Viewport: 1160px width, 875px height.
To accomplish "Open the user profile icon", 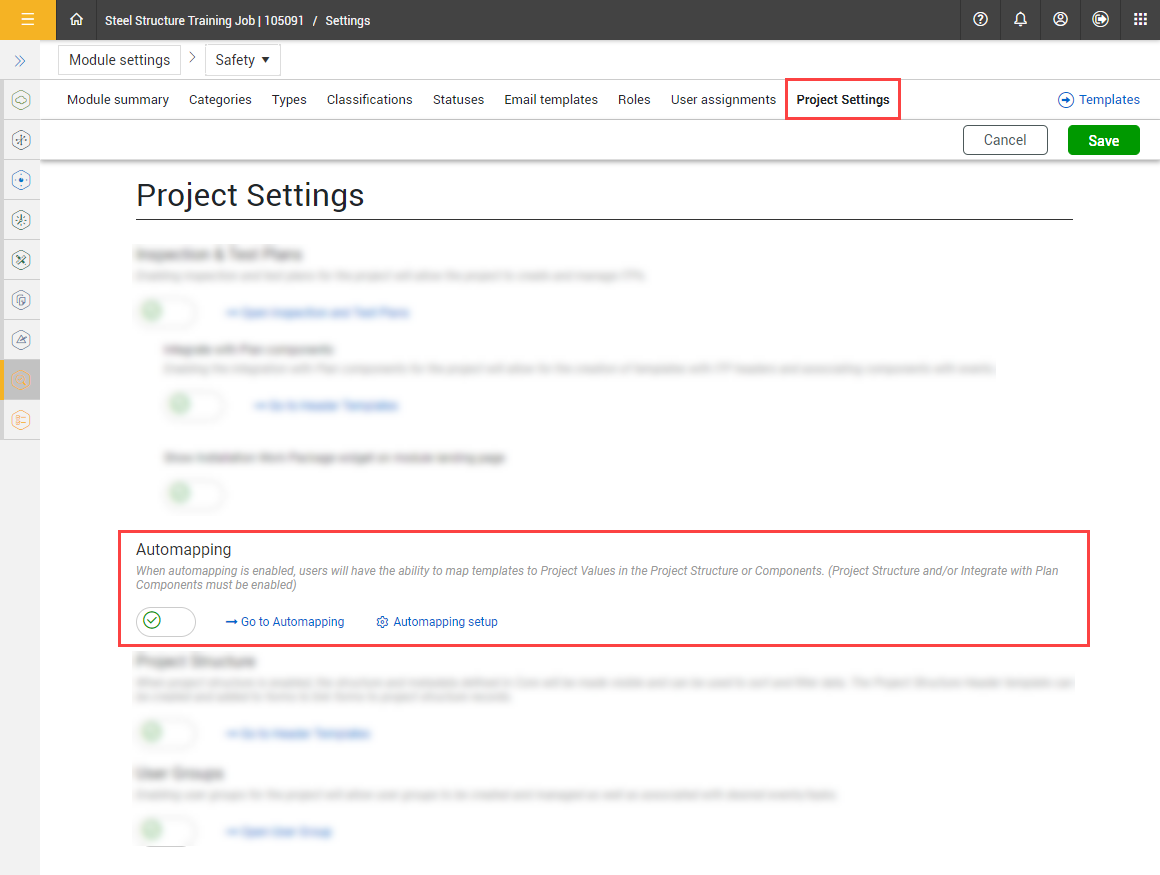I will click(x=1060, y=20).
